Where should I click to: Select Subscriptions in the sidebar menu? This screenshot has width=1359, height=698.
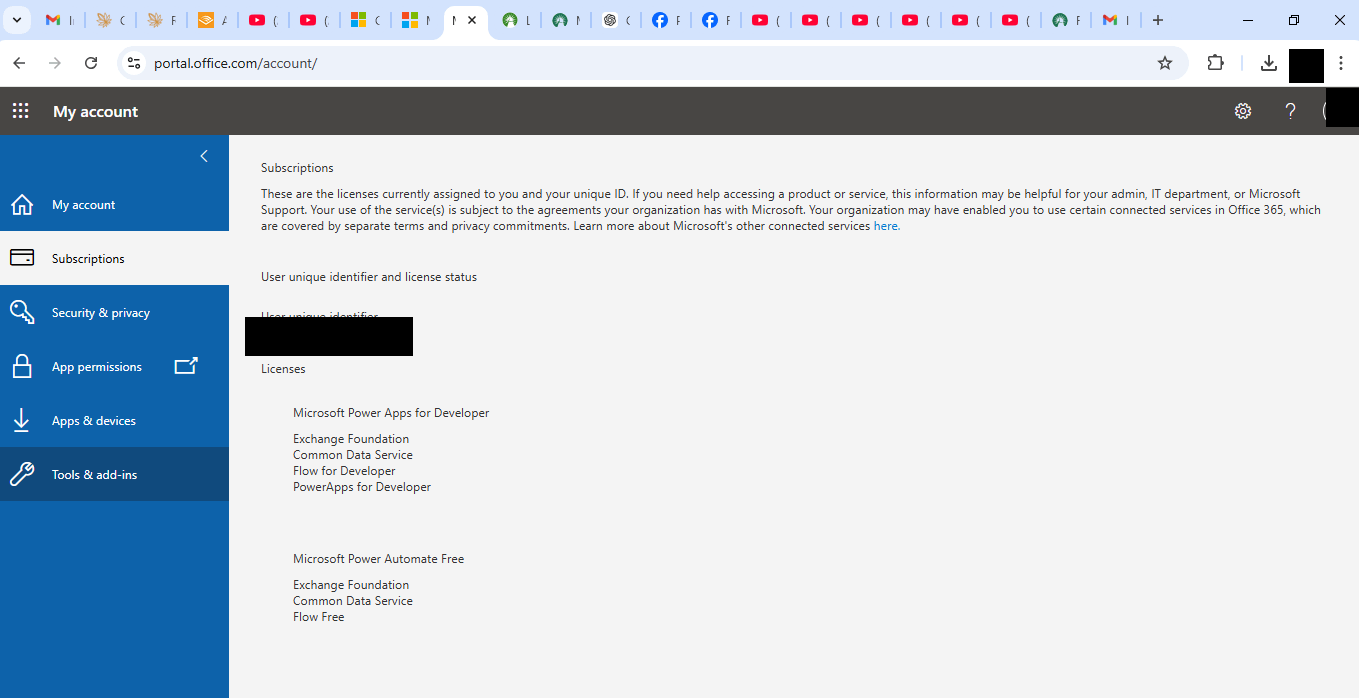(x=114, y=258)
